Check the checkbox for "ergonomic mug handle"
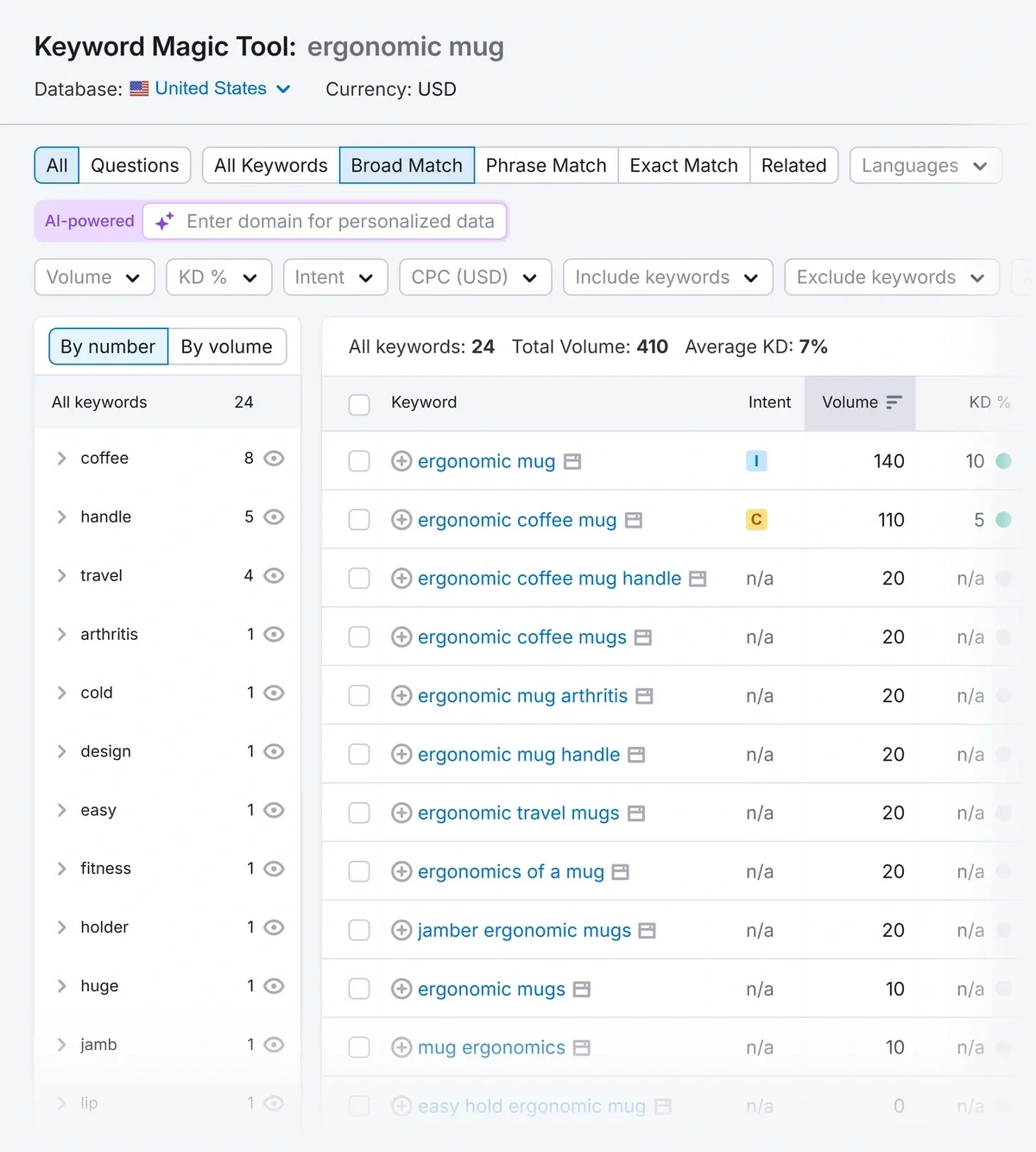 click(359, 754)
